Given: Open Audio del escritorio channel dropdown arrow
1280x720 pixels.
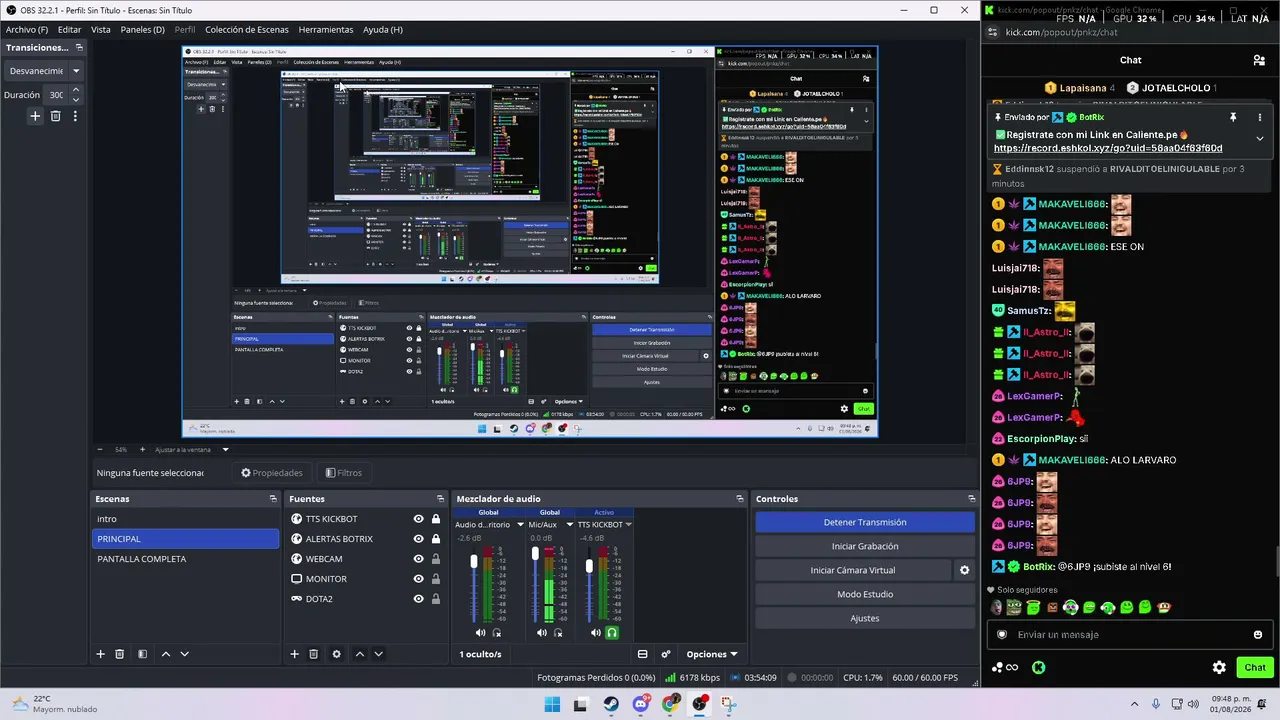Looking at the screenshot, I should click(520, 524).
